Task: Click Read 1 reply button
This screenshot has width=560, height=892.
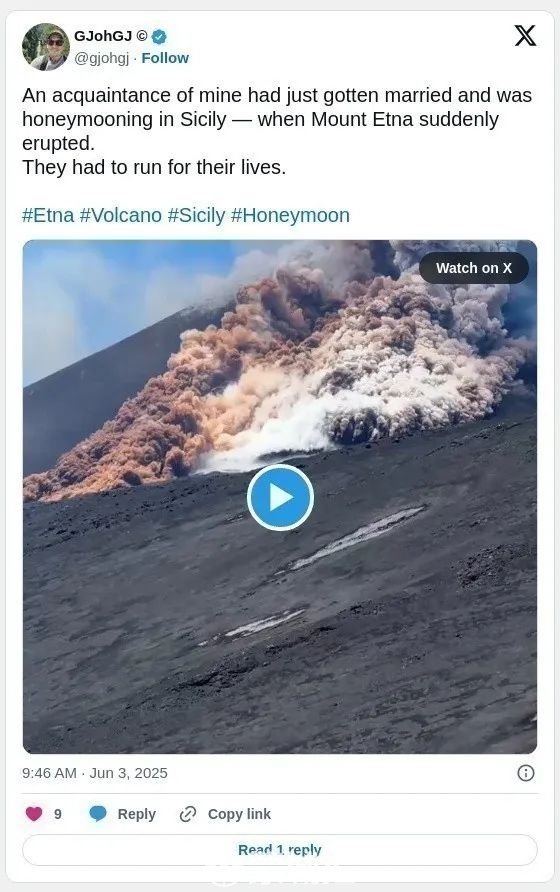Action: pos(279,850)
